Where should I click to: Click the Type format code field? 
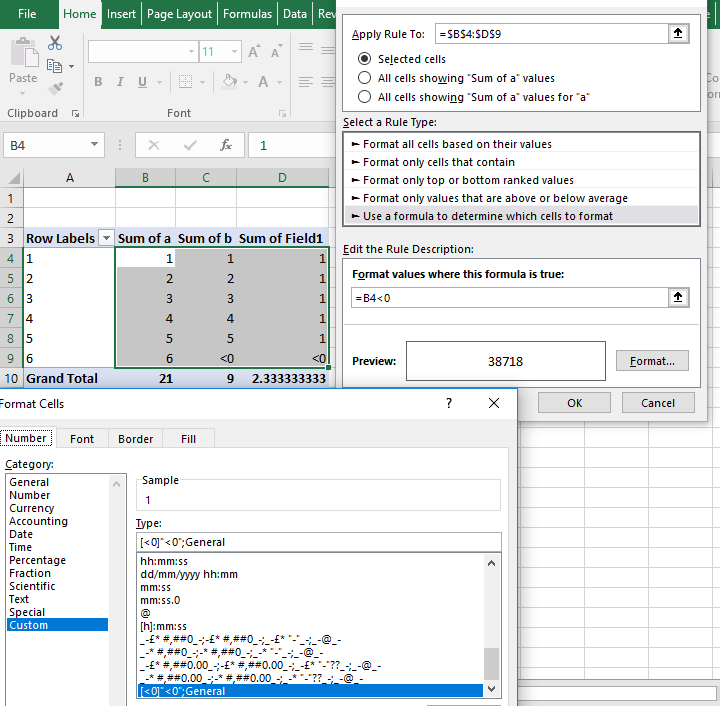(x=319, y=542)
